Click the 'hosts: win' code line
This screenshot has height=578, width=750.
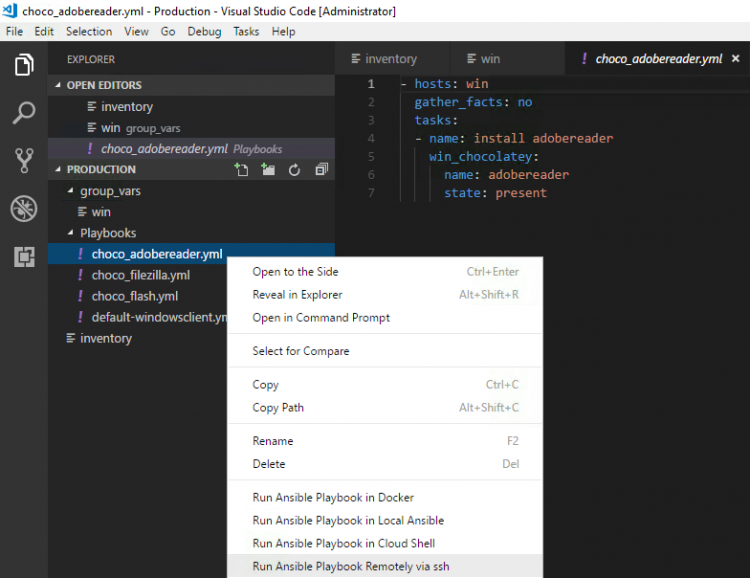(445, 84)
